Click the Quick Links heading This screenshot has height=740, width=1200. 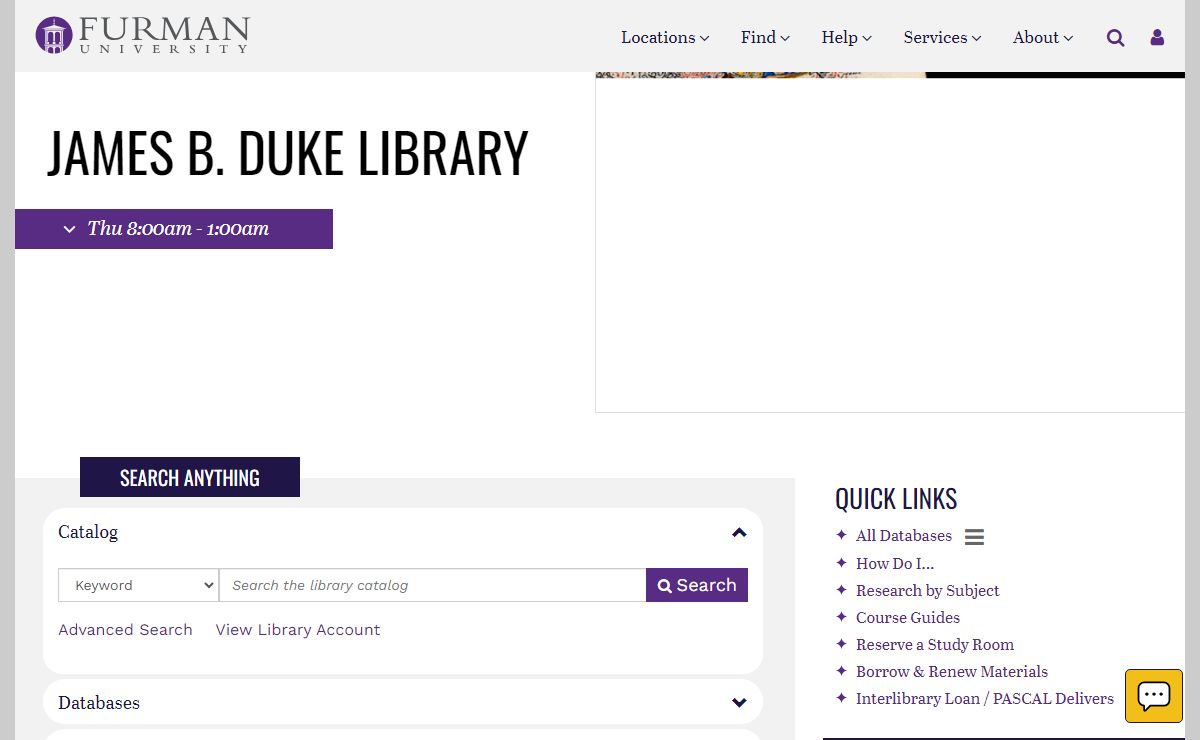point(896,498)
